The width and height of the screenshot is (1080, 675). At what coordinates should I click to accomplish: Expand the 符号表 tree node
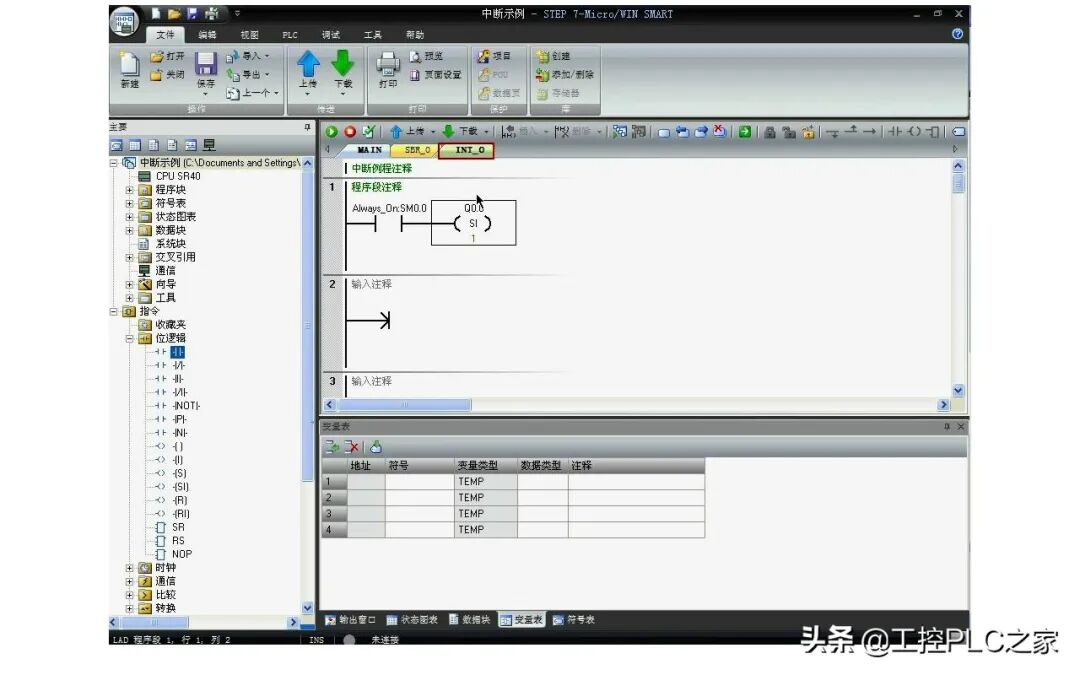[128, 202]
